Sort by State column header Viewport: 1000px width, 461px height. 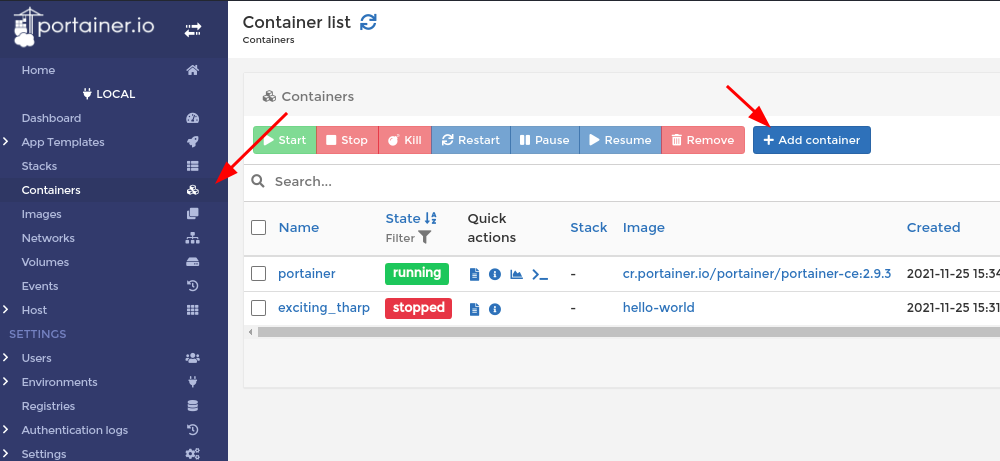[x=411, y=218]
